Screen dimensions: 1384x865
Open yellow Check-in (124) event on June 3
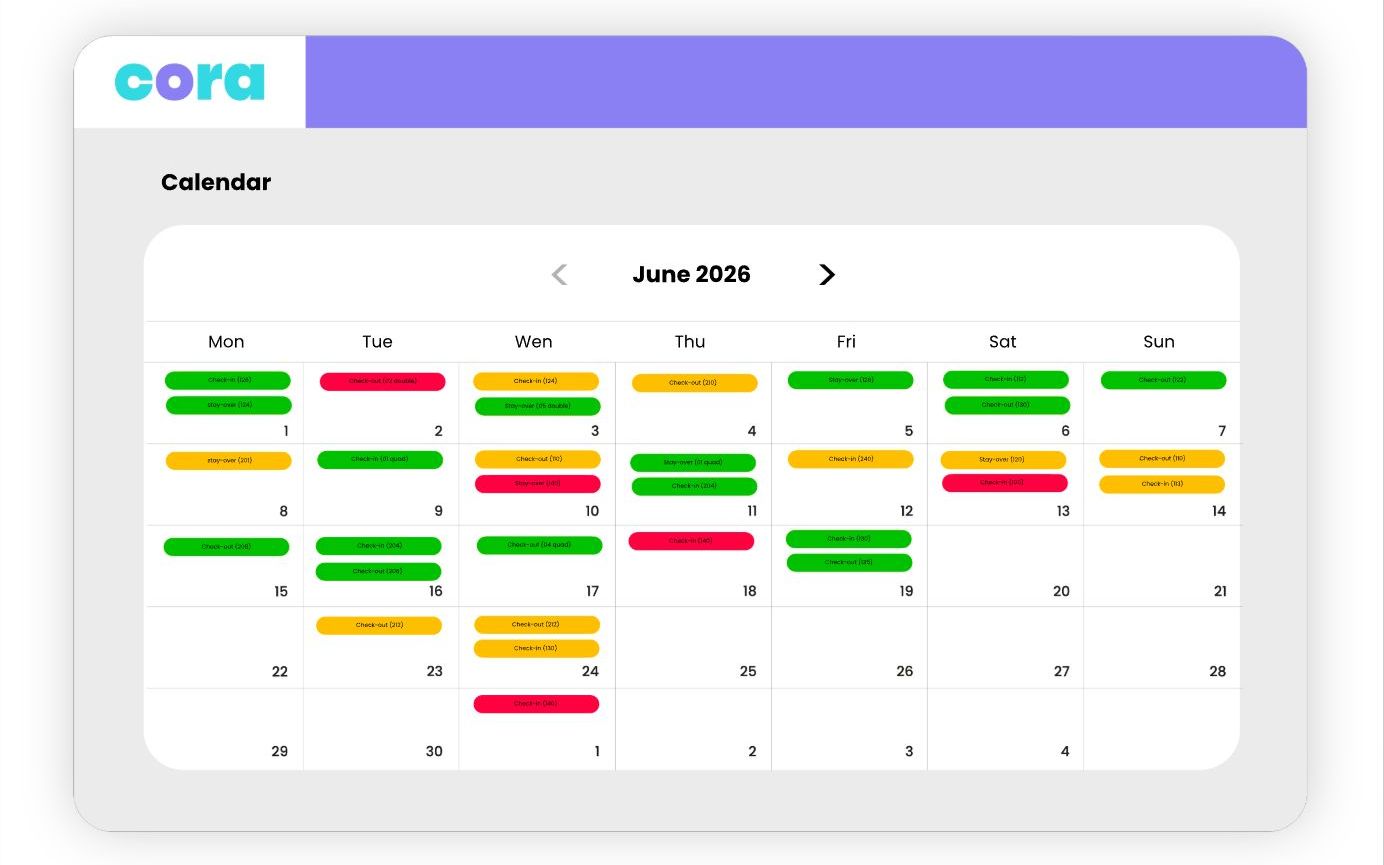[x=536, y=381]
